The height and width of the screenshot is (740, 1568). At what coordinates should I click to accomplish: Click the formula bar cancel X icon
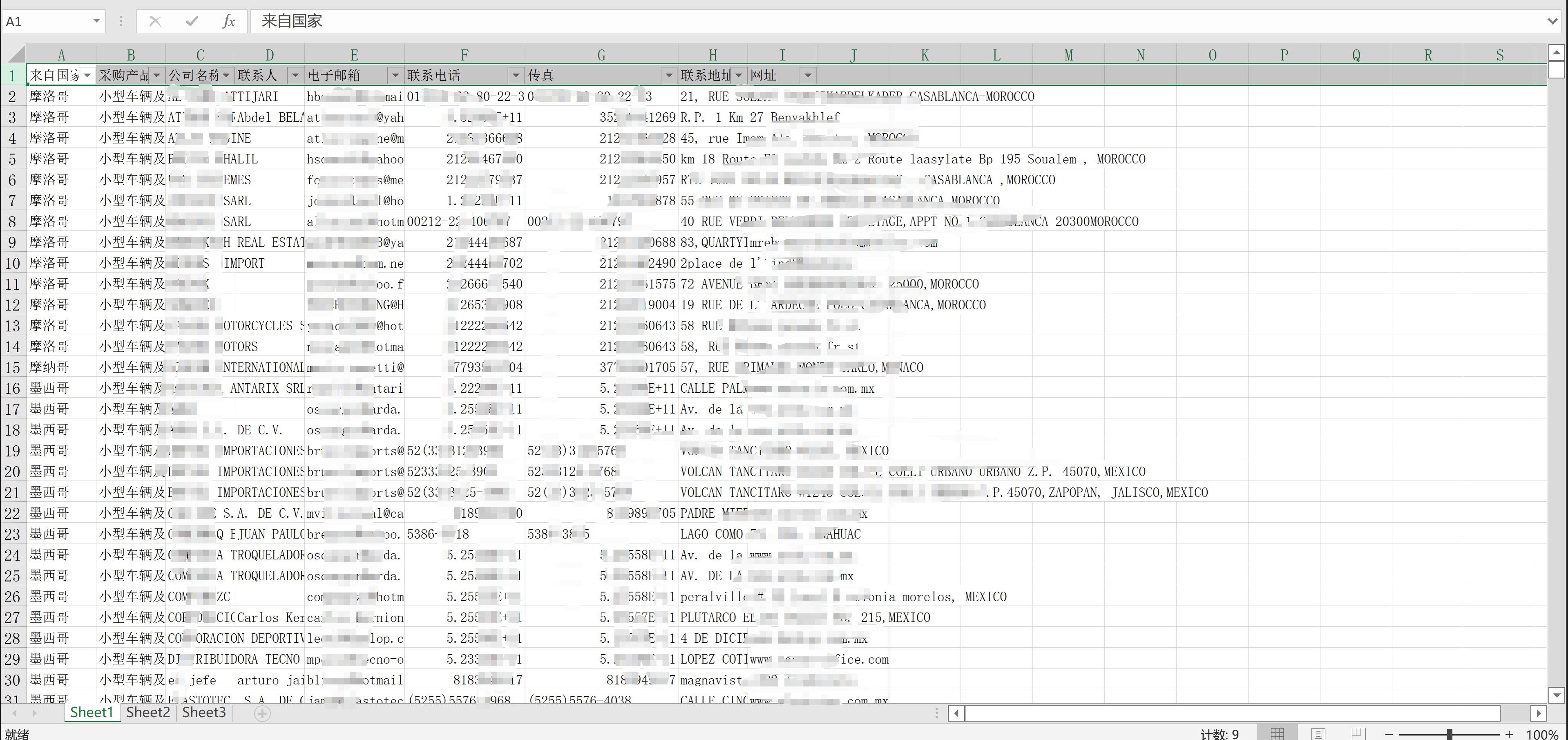point(155,21)
